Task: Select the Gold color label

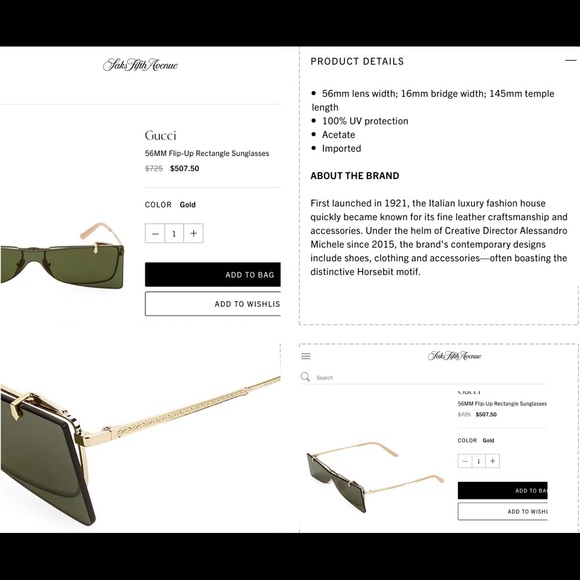Action: click(188, 205)
